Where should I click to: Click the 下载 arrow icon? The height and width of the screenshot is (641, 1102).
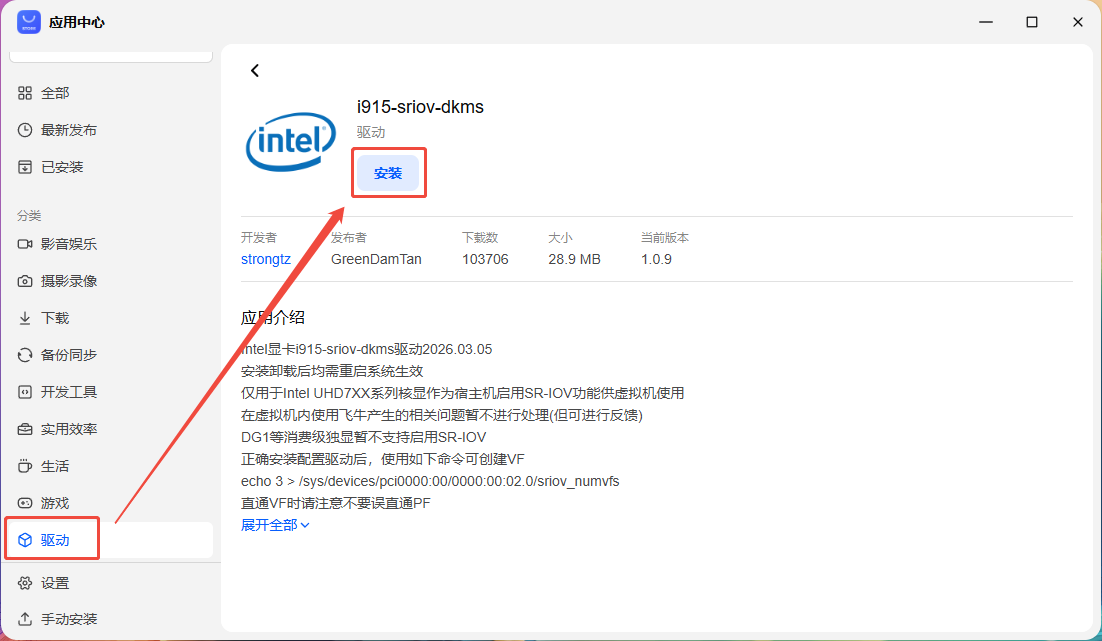pyautogui.click(x=25, y=318)
